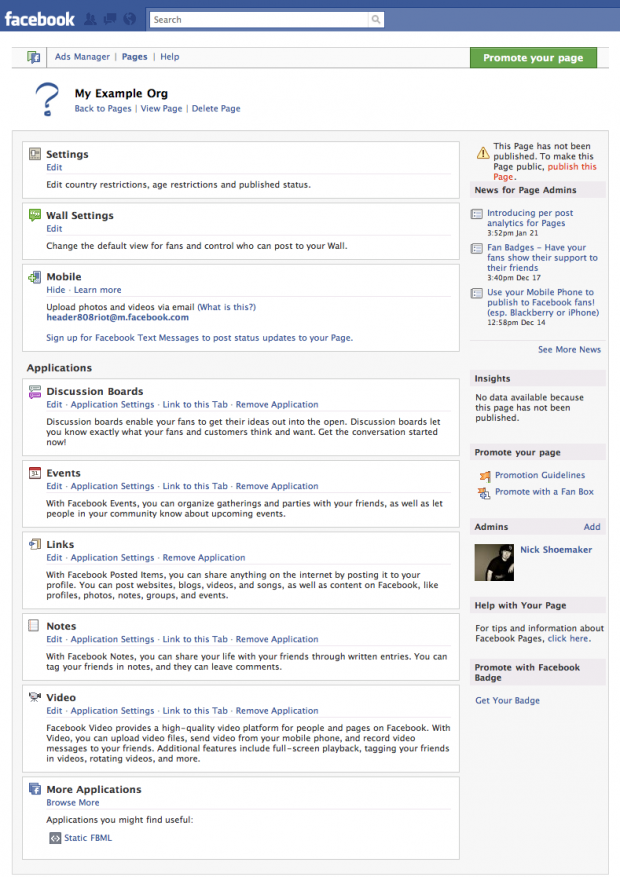The width and height of the screenshot is (620, 877).
Task: Hide the Mobile section
Action: [55, 290]
